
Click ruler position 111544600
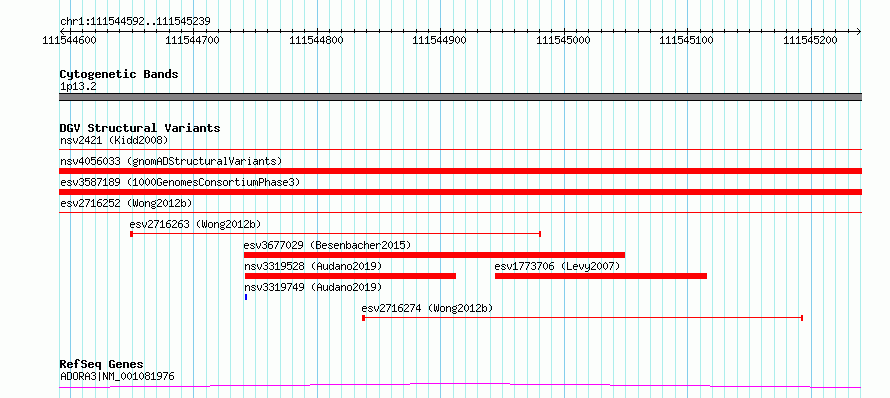[x=69, y=40]
